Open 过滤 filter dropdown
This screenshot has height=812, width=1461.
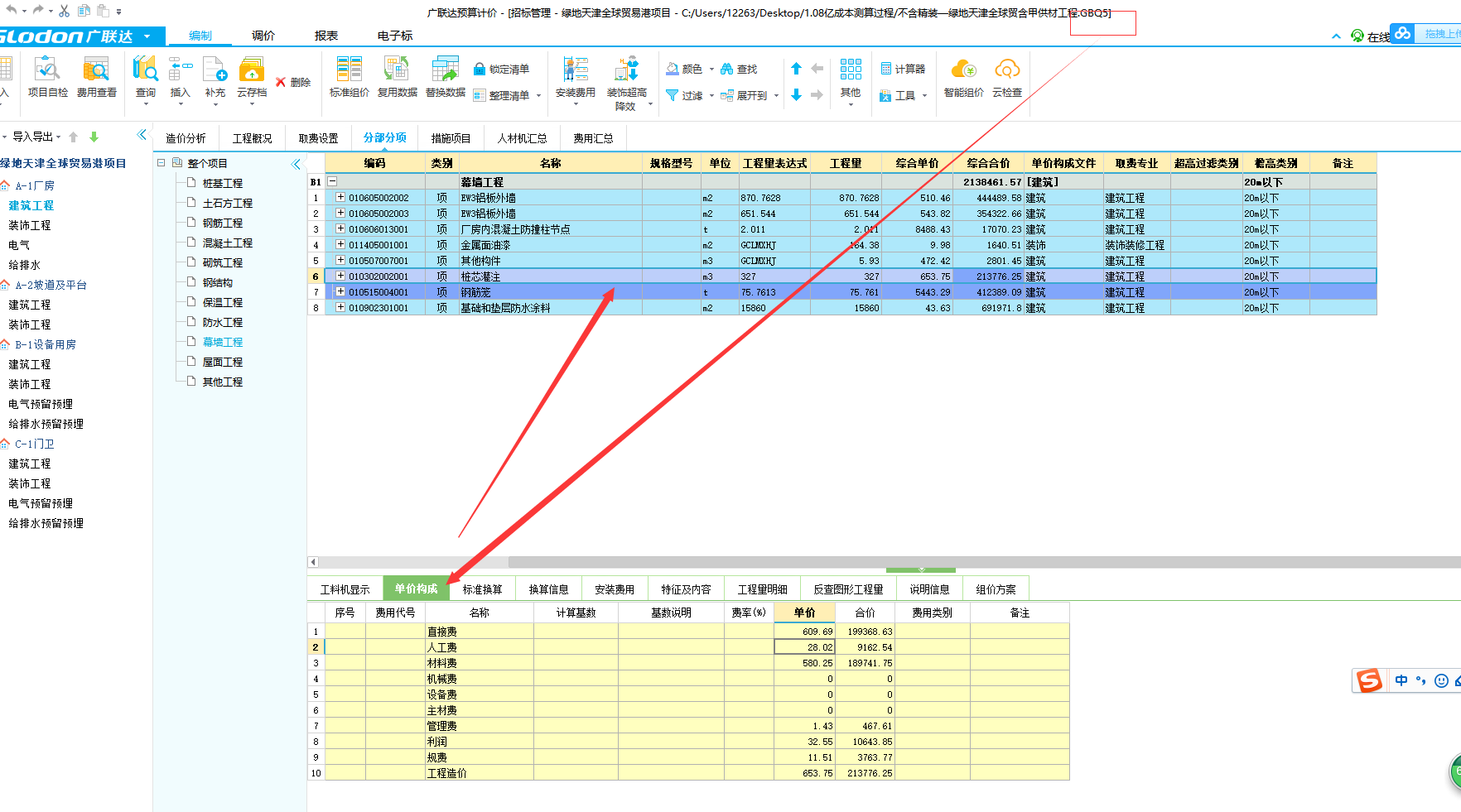(690, 95)
